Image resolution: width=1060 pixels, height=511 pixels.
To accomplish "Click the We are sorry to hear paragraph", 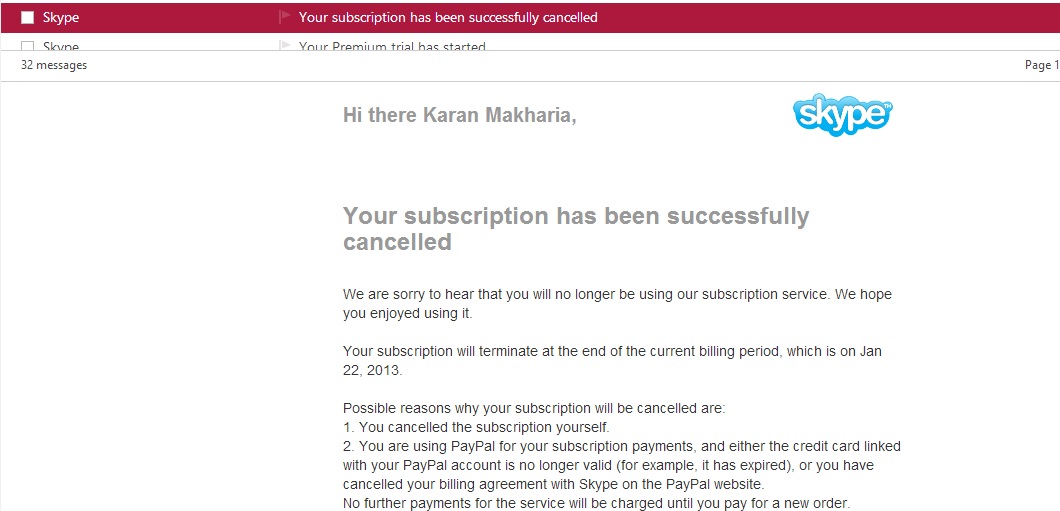I will click(x=617, y=304).
